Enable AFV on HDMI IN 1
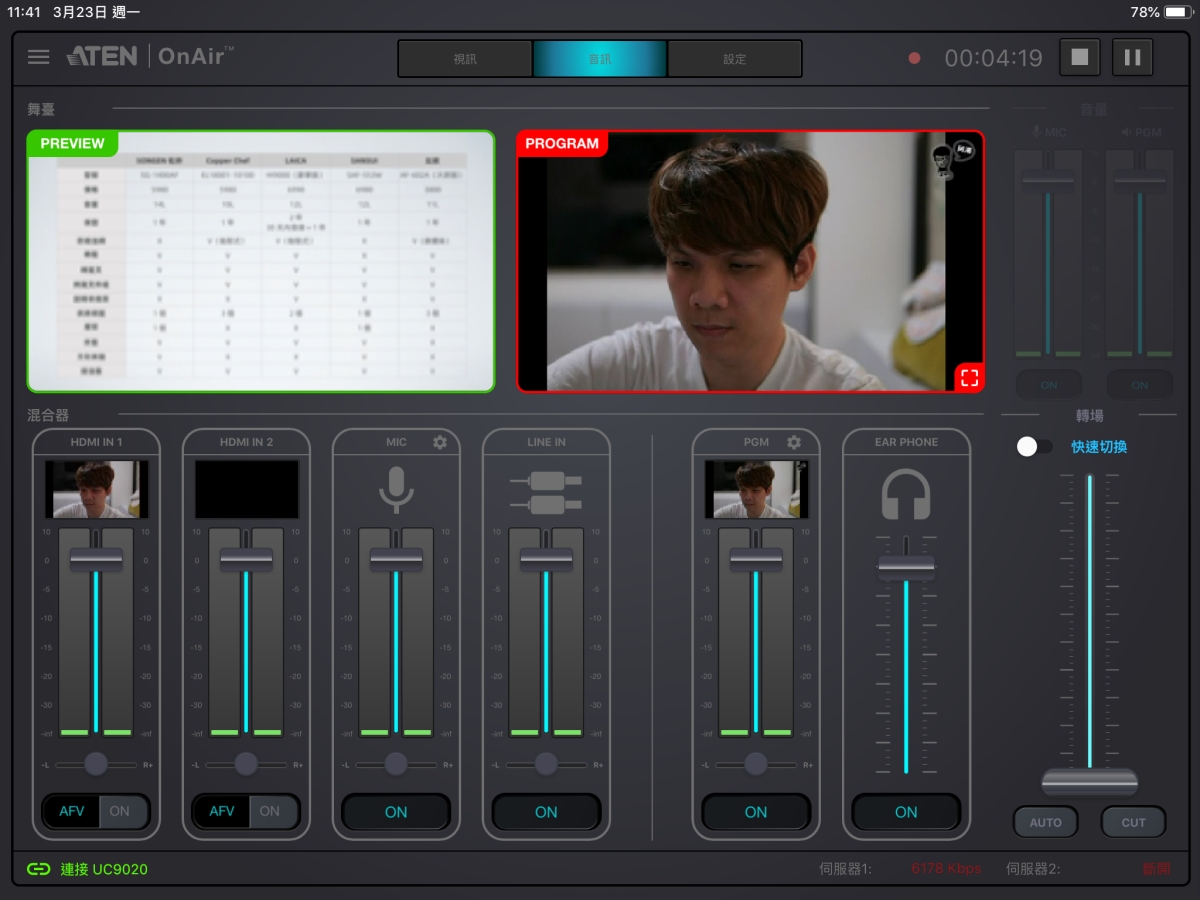This screenshot has height=900, width=1200. tap(72, 811)
